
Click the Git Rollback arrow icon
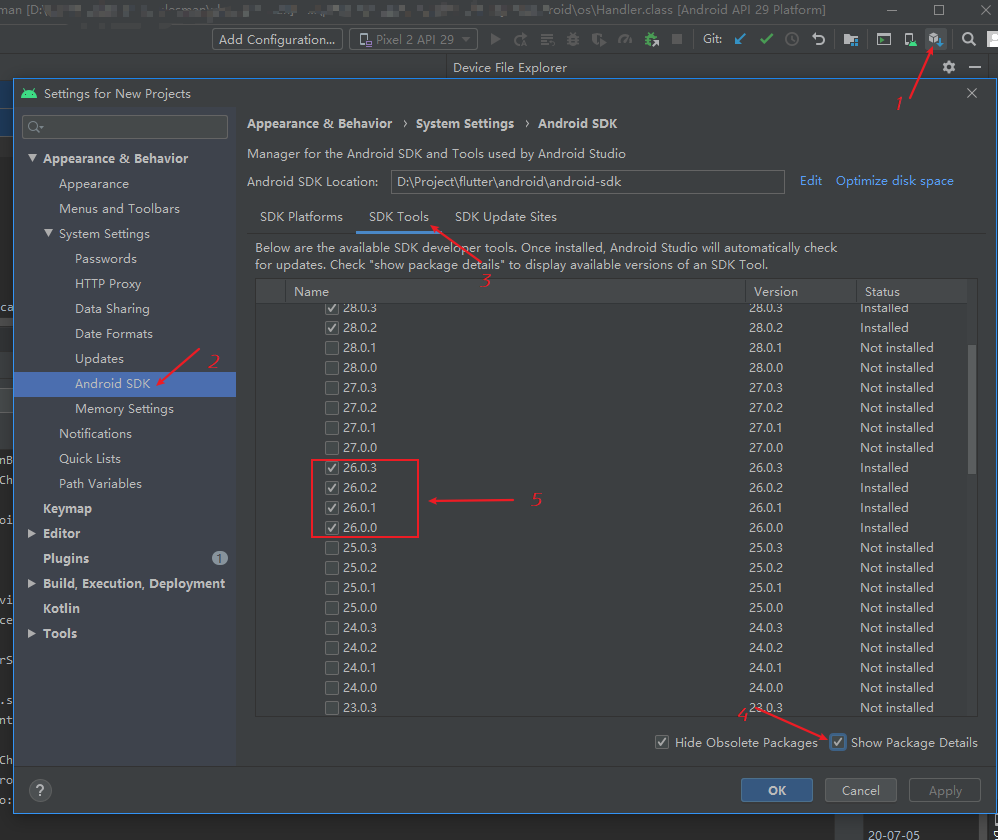click(x=819, y=39)
